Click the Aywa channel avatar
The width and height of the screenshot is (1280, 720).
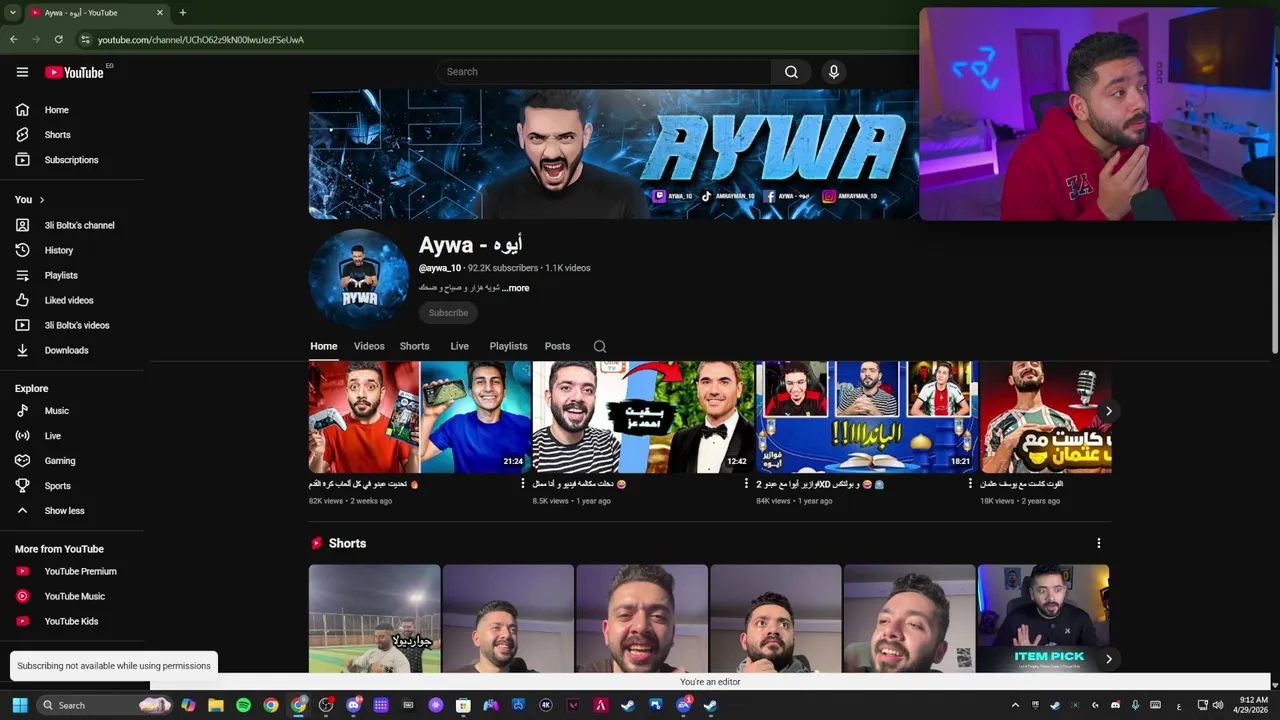(x=359, y=279)
